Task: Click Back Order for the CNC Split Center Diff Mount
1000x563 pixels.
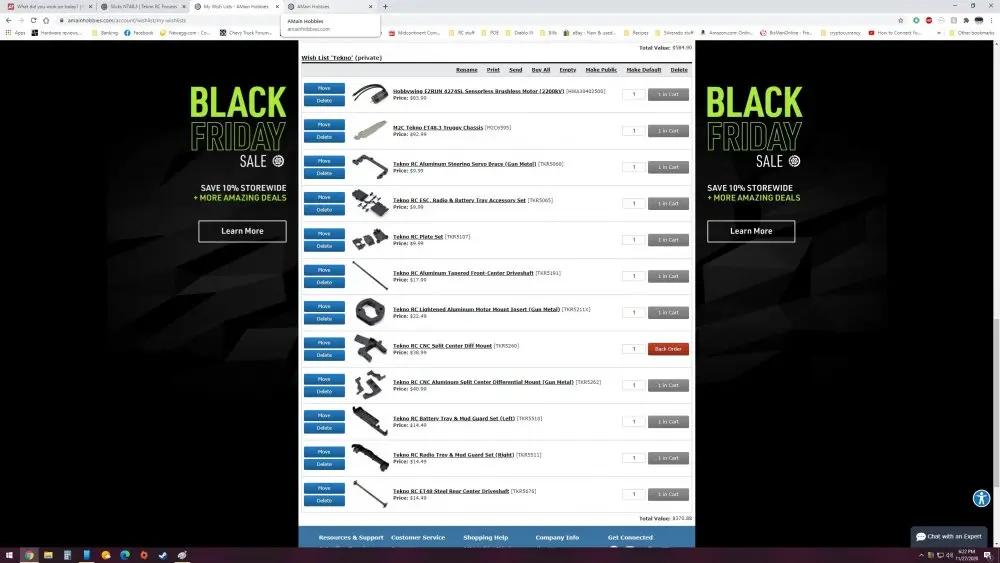Action: pyautogui.click(x=668, y=349)
